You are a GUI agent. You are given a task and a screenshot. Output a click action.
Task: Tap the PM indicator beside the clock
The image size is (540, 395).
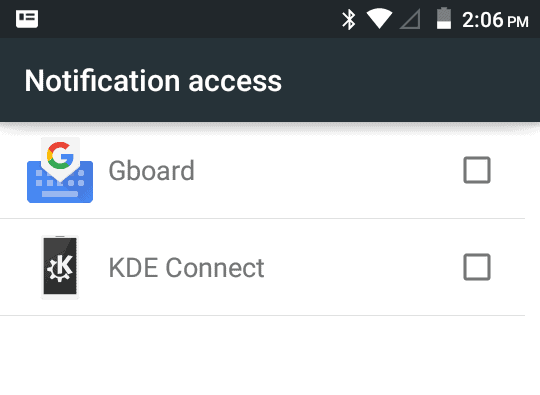(x=518, y=22)
